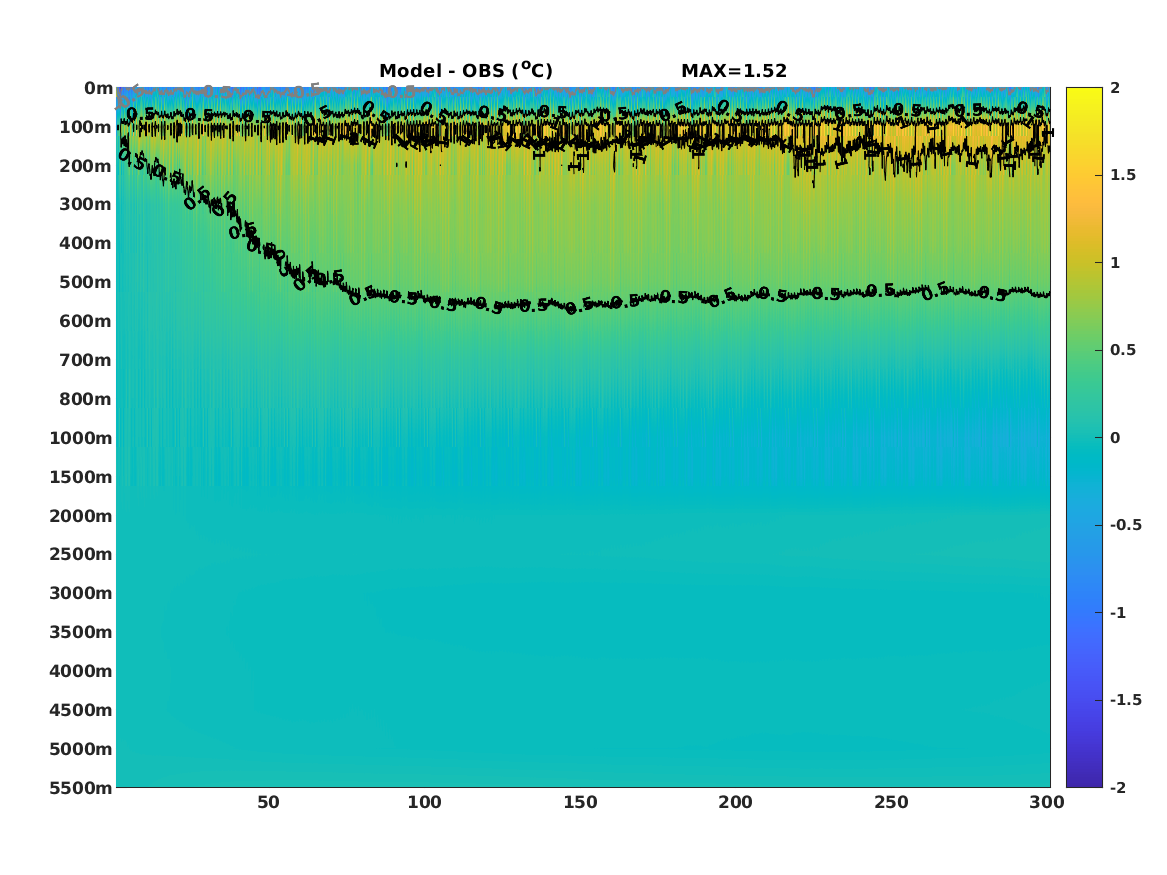The image size is (1167, 875).
Task: Click the '3500m' depth axis label
Action: (81, 632)
